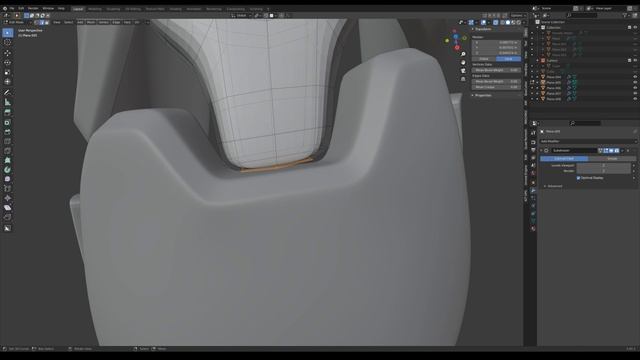Toggle camera view icon in viewport
Screen dimensions: 640x360
(x=463, y=71)
